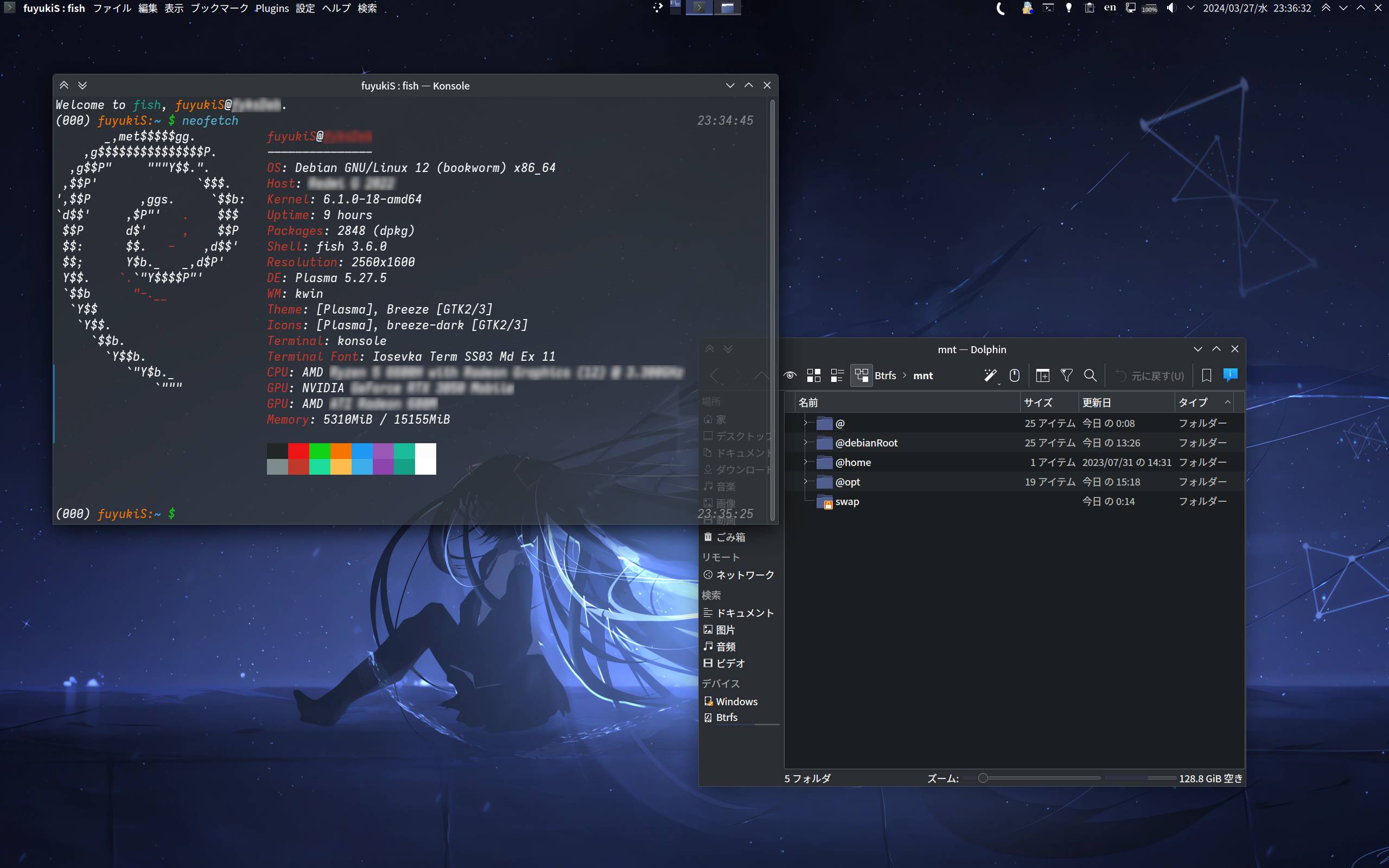
Task: Select the @ folder icon
Action: click(x=824, y=424)
